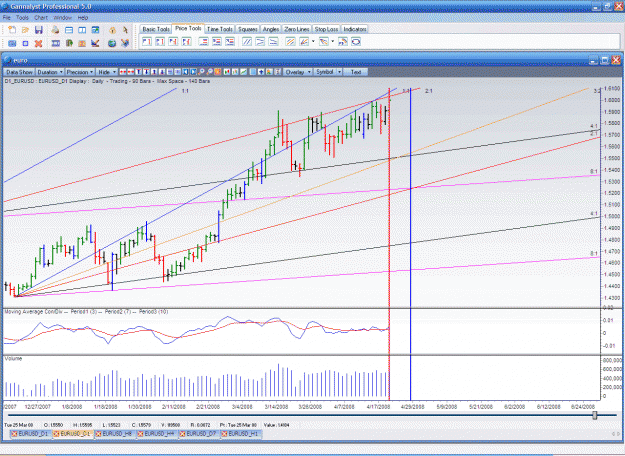Switch to the Stop Loss tab
Viewport: 625px width, 456px height.
point(326,29)
